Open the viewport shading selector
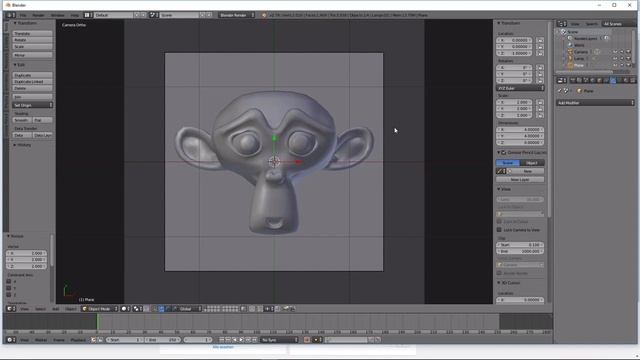Viewport: 640px width, 360px height. tap(125, 309)
